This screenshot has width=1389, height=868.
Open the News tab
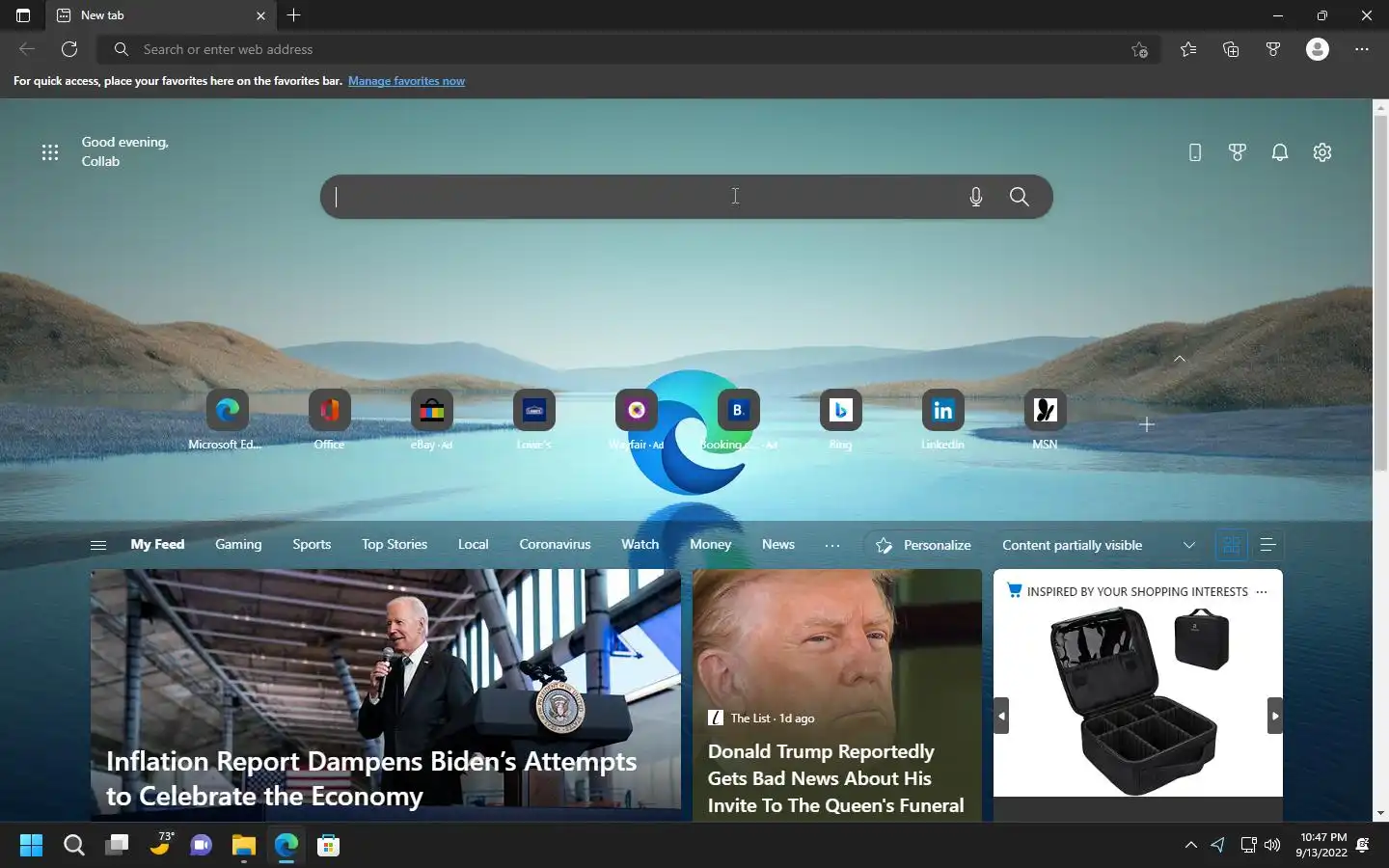(778, 544)
